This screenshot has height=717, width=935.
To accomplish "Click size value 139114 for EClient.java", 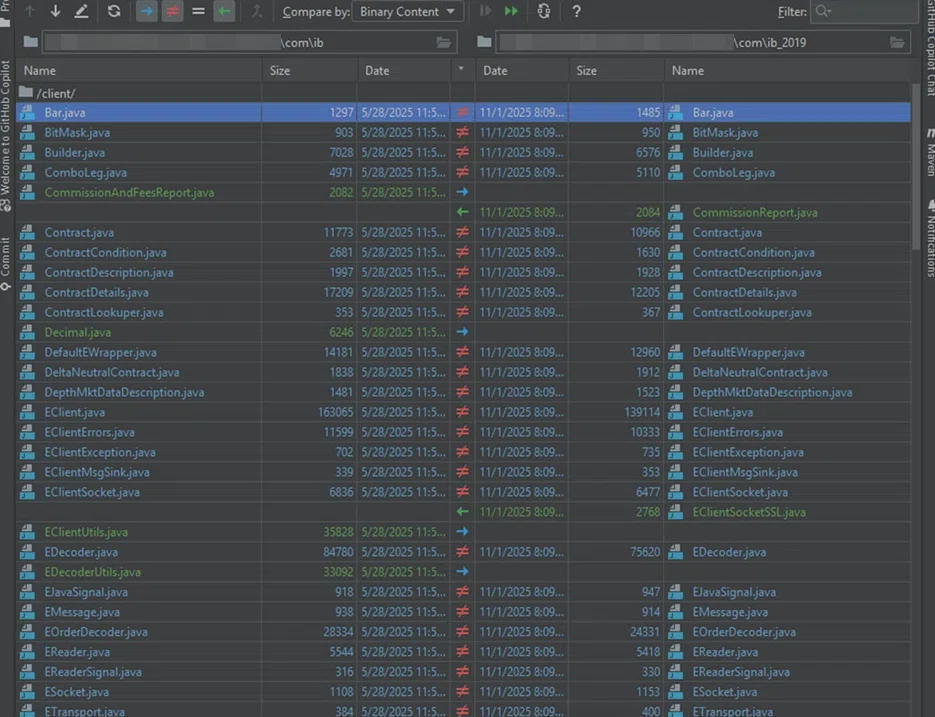I will tap(642, 412).
